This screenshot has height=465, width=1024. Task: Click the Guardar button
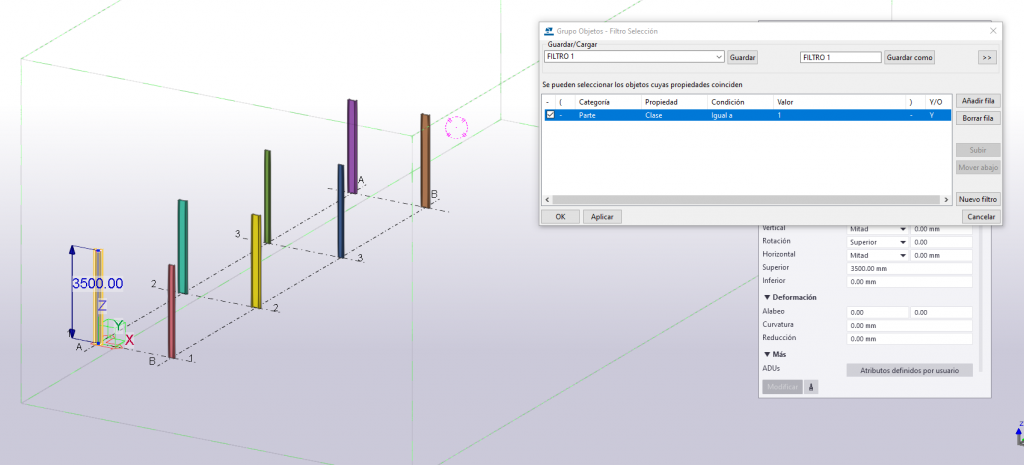743,57
